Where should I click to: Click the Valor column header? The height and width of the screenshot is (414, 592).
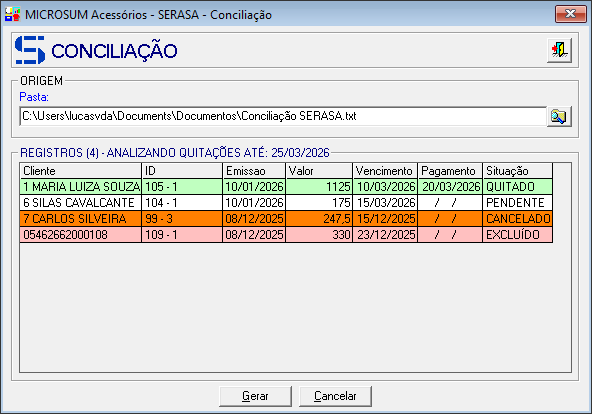319,171
